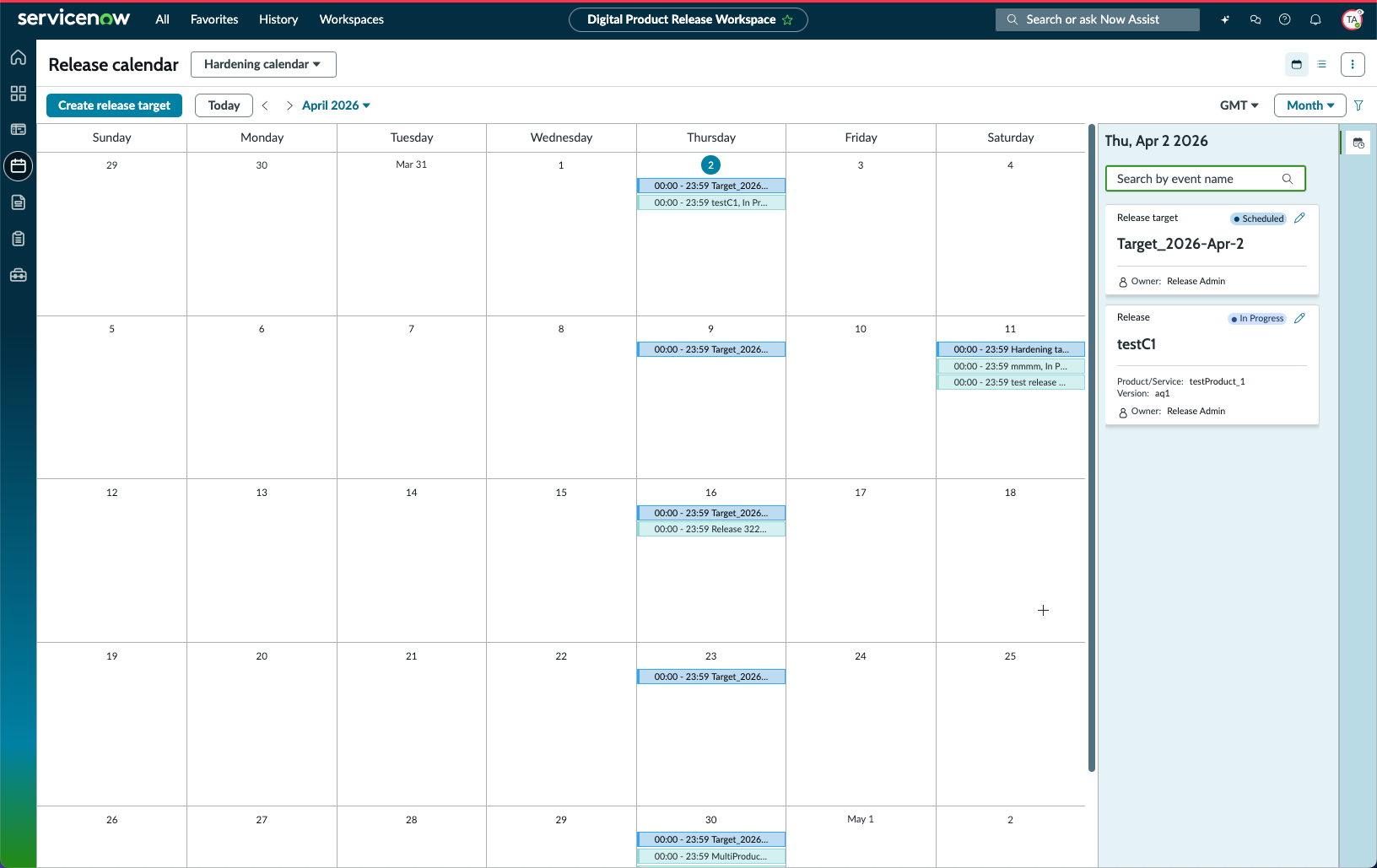1377x868 pixels.
Task: Open the Home icon in left sidebar
Action: click(x=19, y=57)
